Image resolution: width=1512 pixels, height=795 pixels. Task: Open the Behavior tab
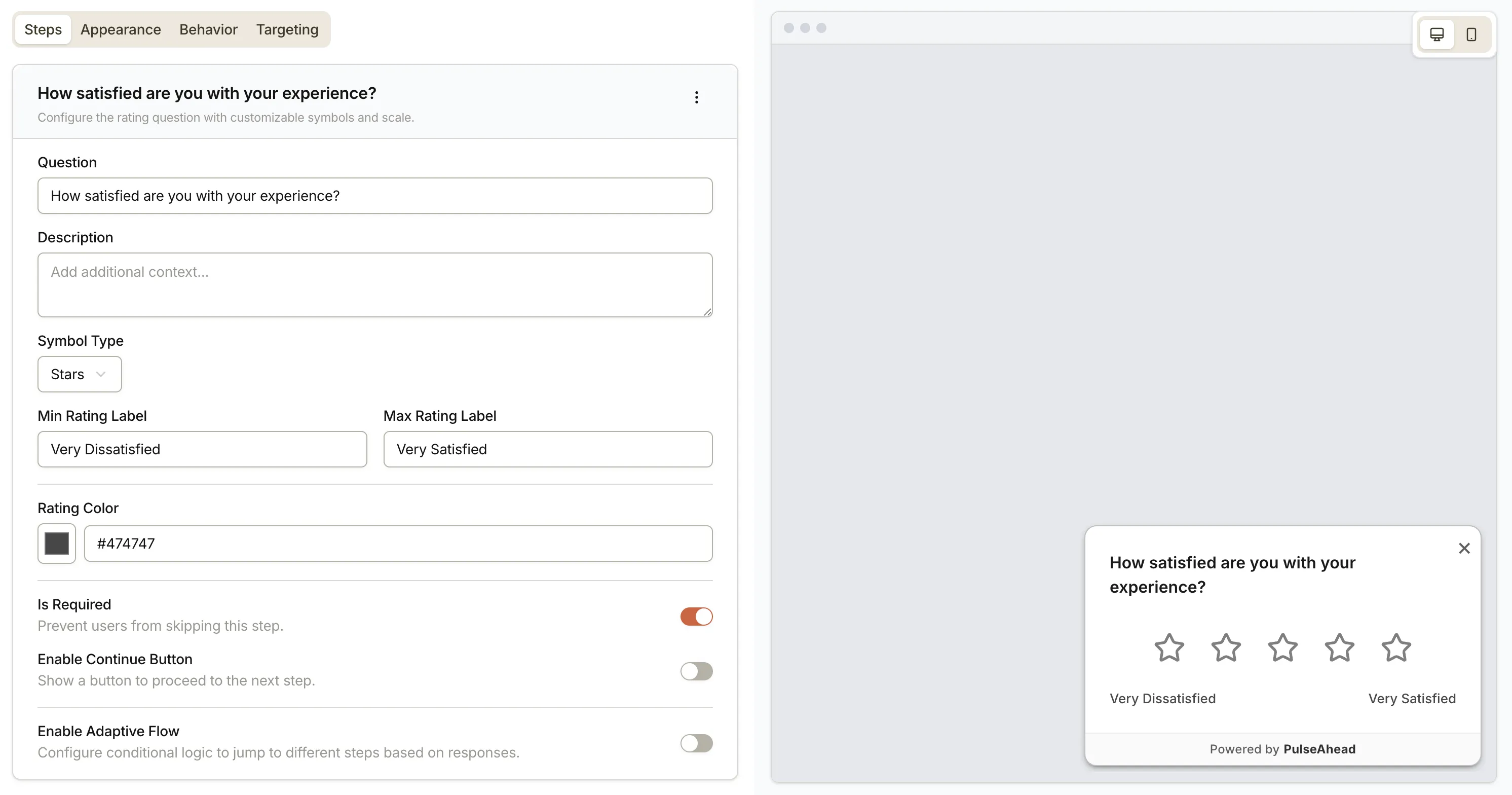[x=208, y=29]
